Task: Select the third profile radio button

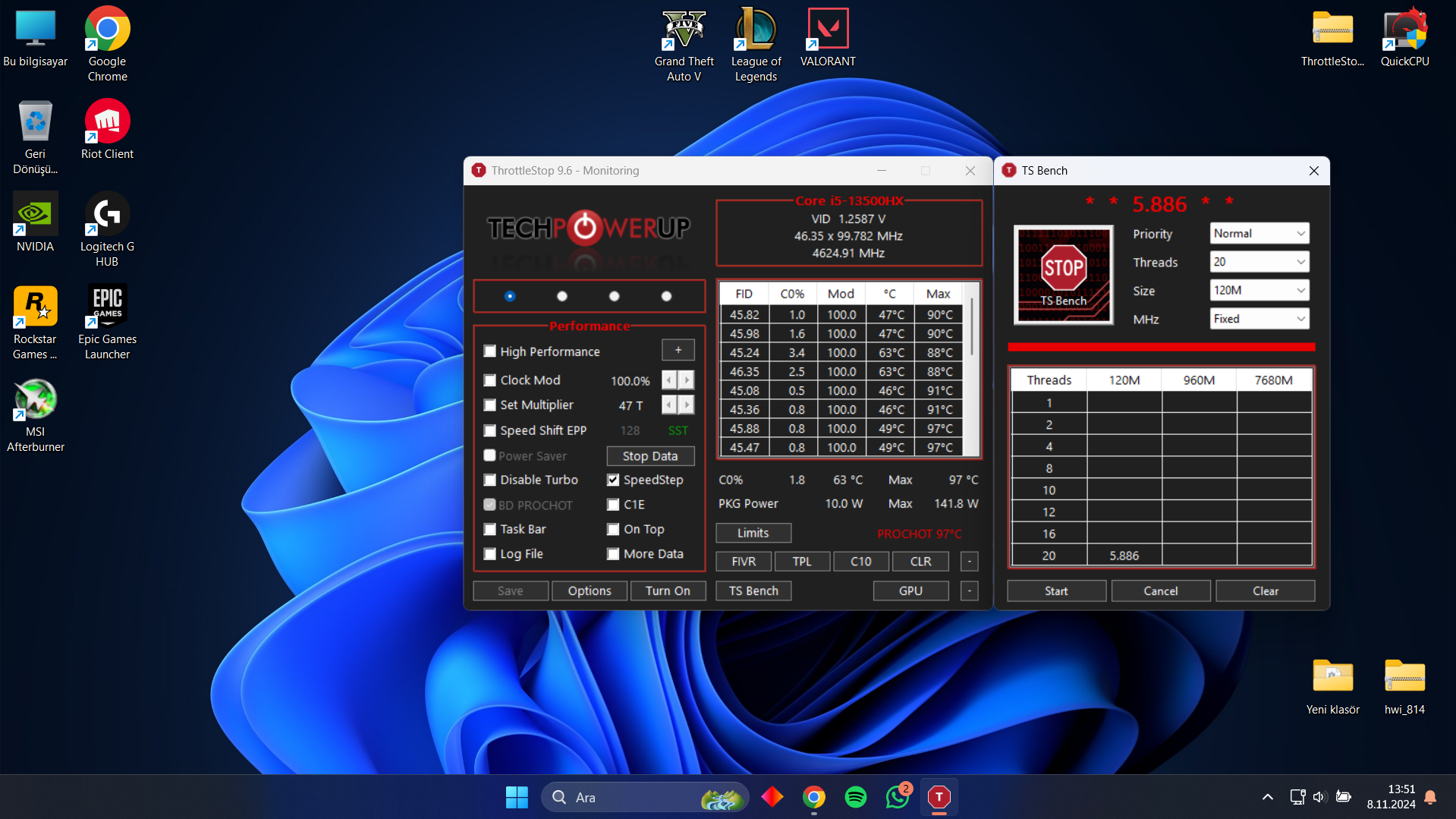Action: [615, 296]
